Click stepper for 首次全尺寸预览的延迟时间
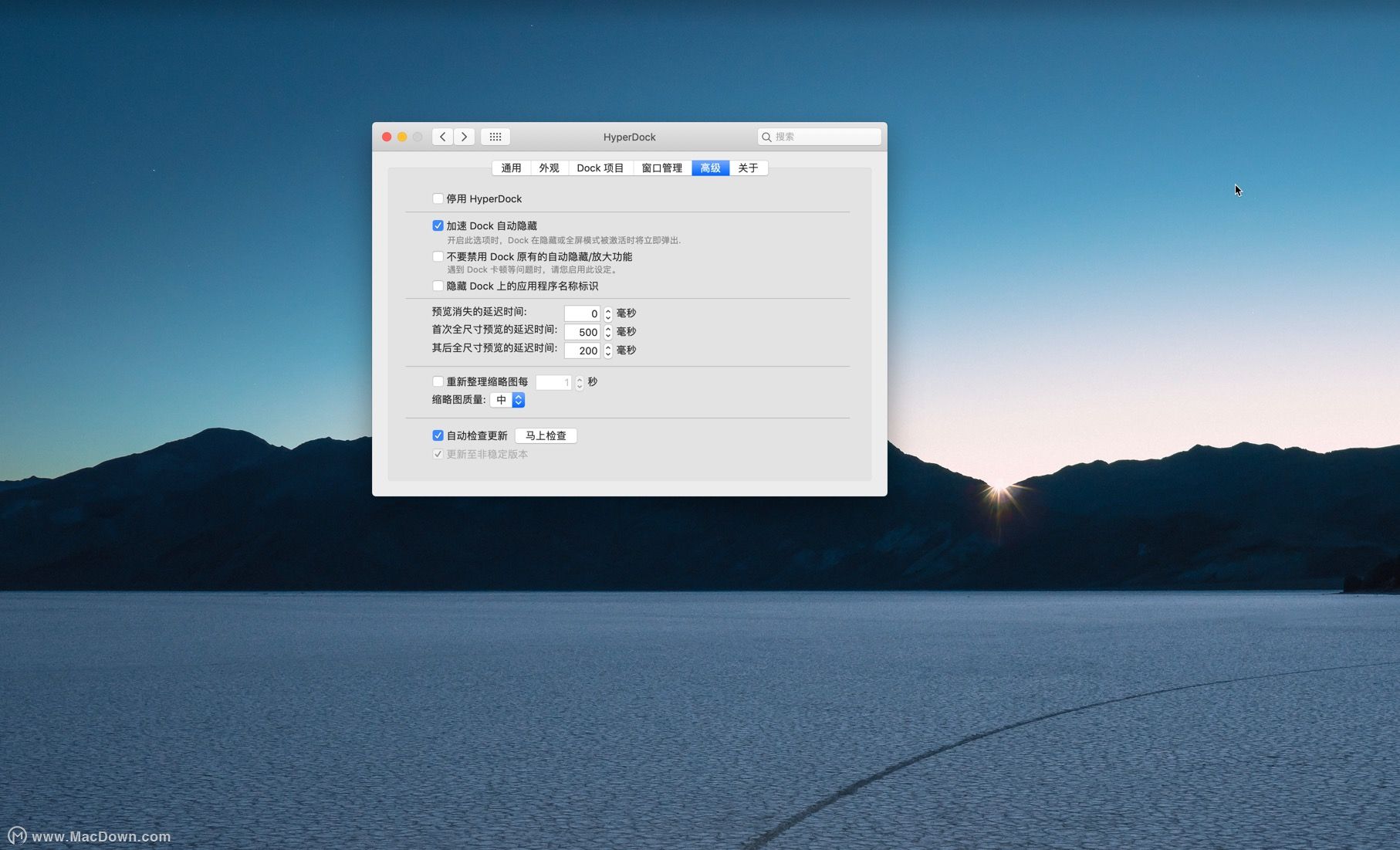This screenshot has width=1400, height=850. [x=608, y=332]
